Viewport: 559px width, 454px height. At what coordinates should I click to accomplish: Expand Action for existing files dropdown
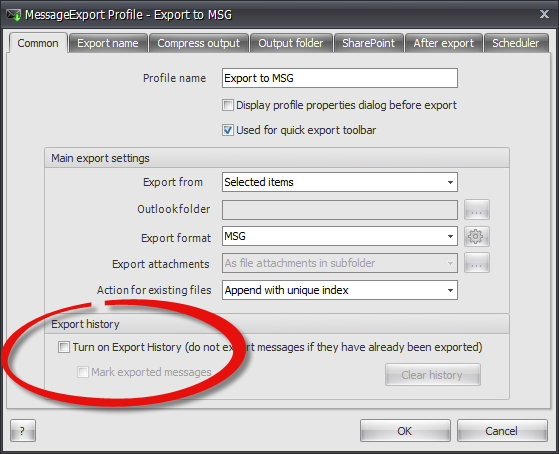pyautogui.click(x=340, y=290)
